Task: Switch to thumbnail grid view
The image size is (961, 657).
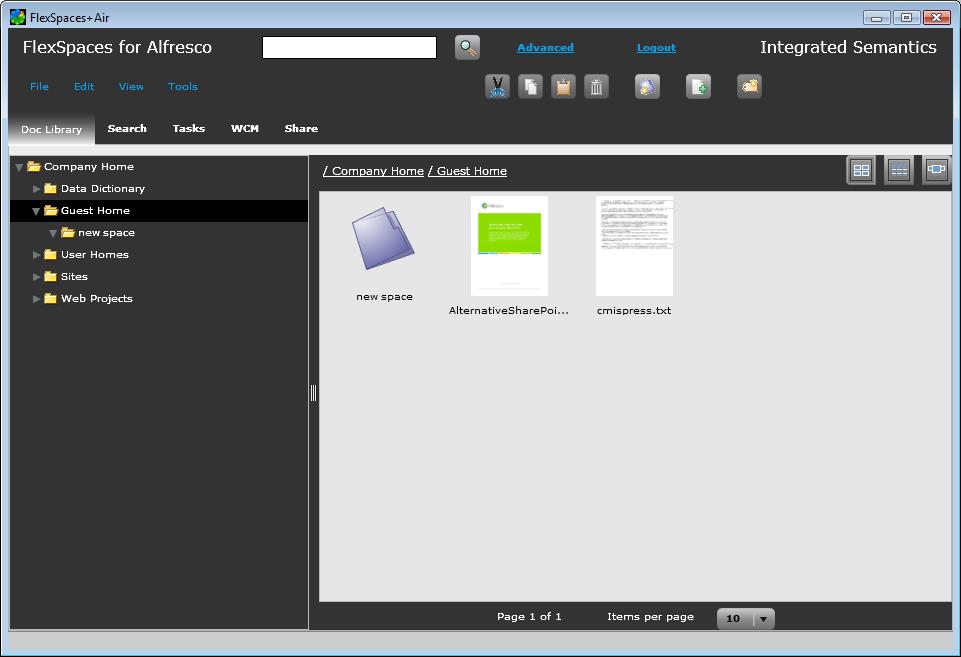Action: 861,170
